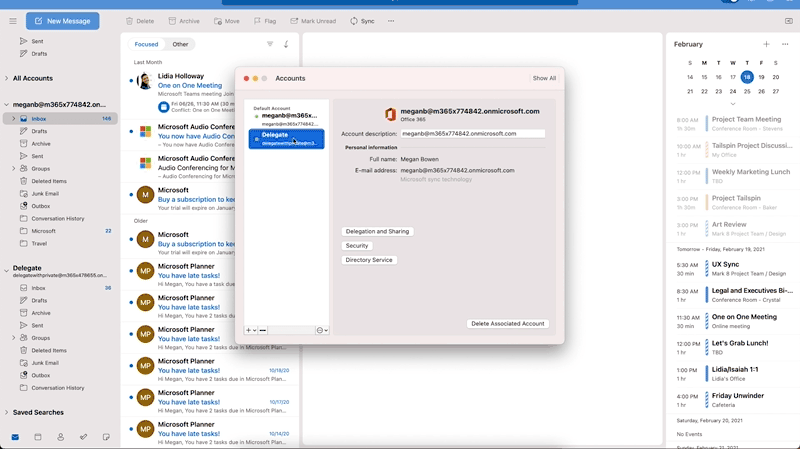This screenshot has height=449, width=800.
Task: Switch to the Focused tab
Action: 146,44
